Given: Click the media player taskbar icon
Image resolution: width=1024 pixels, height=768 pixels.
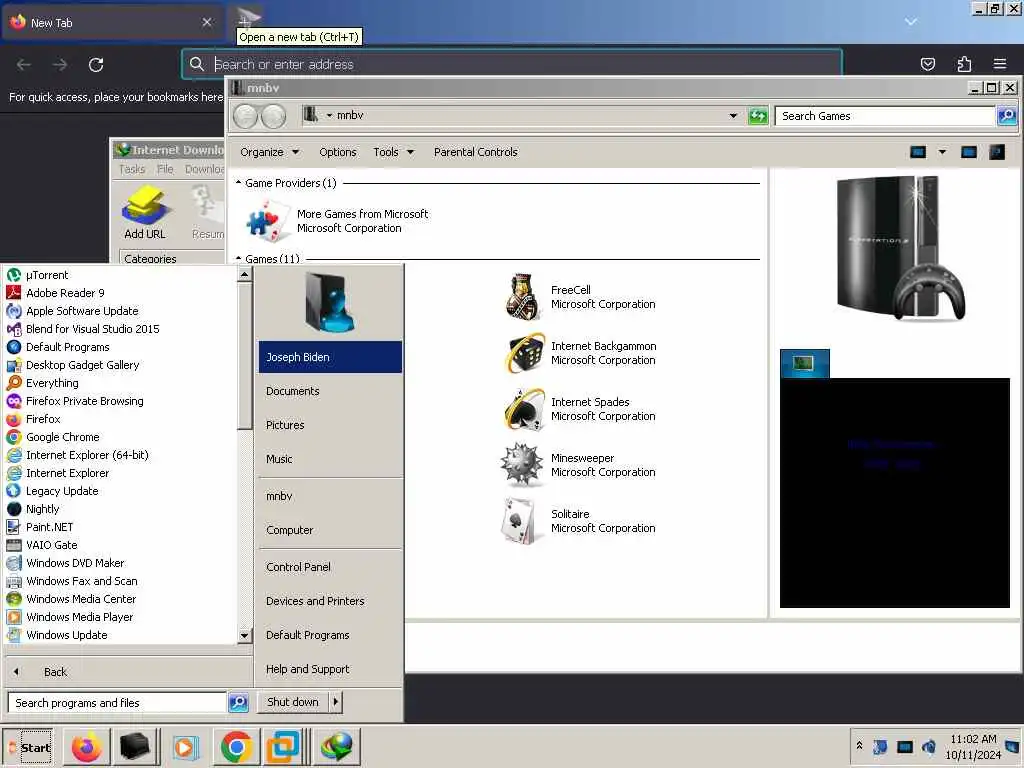Looking at the screenshot, I should coord(185,746).
